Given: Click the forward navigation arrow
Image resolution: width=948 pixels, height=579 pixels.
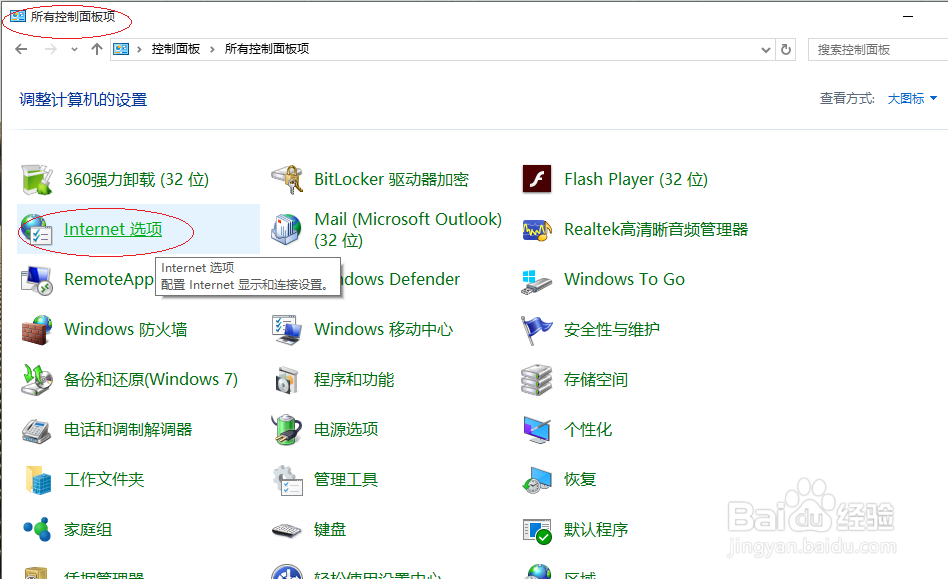Looking at the screenshot, I should pos(51,50).
